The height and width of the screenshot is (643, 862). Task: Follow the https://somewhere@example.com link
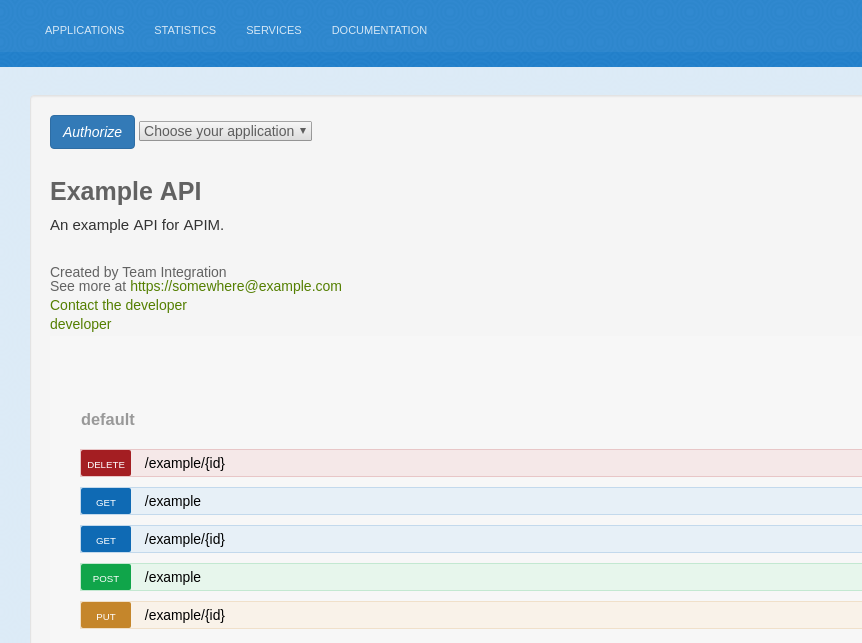(x=236, y=286)
